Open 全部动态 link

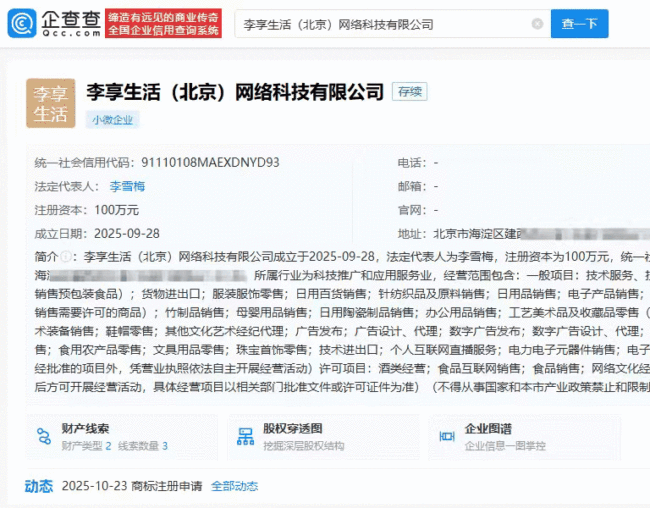coord(234,486)
